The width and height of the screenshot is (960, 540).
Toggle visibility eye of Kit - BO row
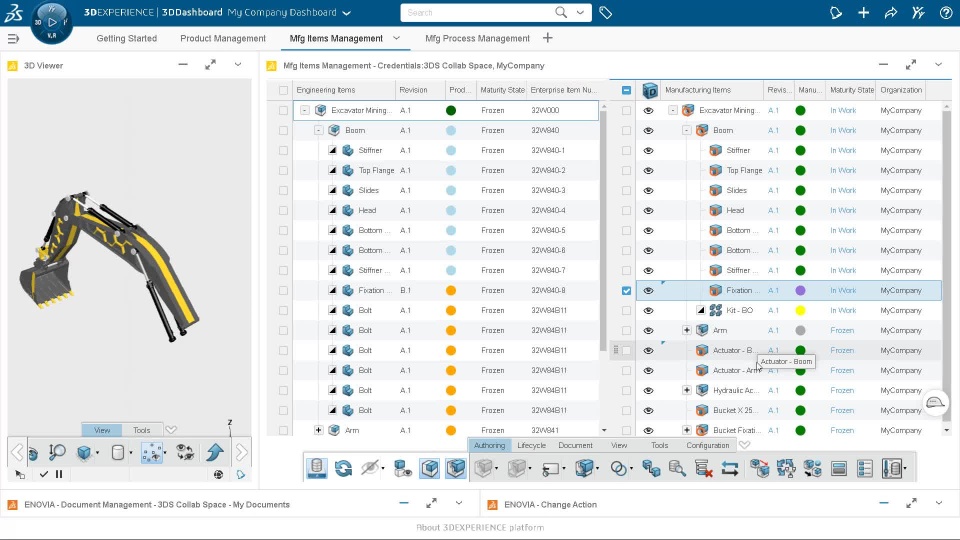click(648, 310)
